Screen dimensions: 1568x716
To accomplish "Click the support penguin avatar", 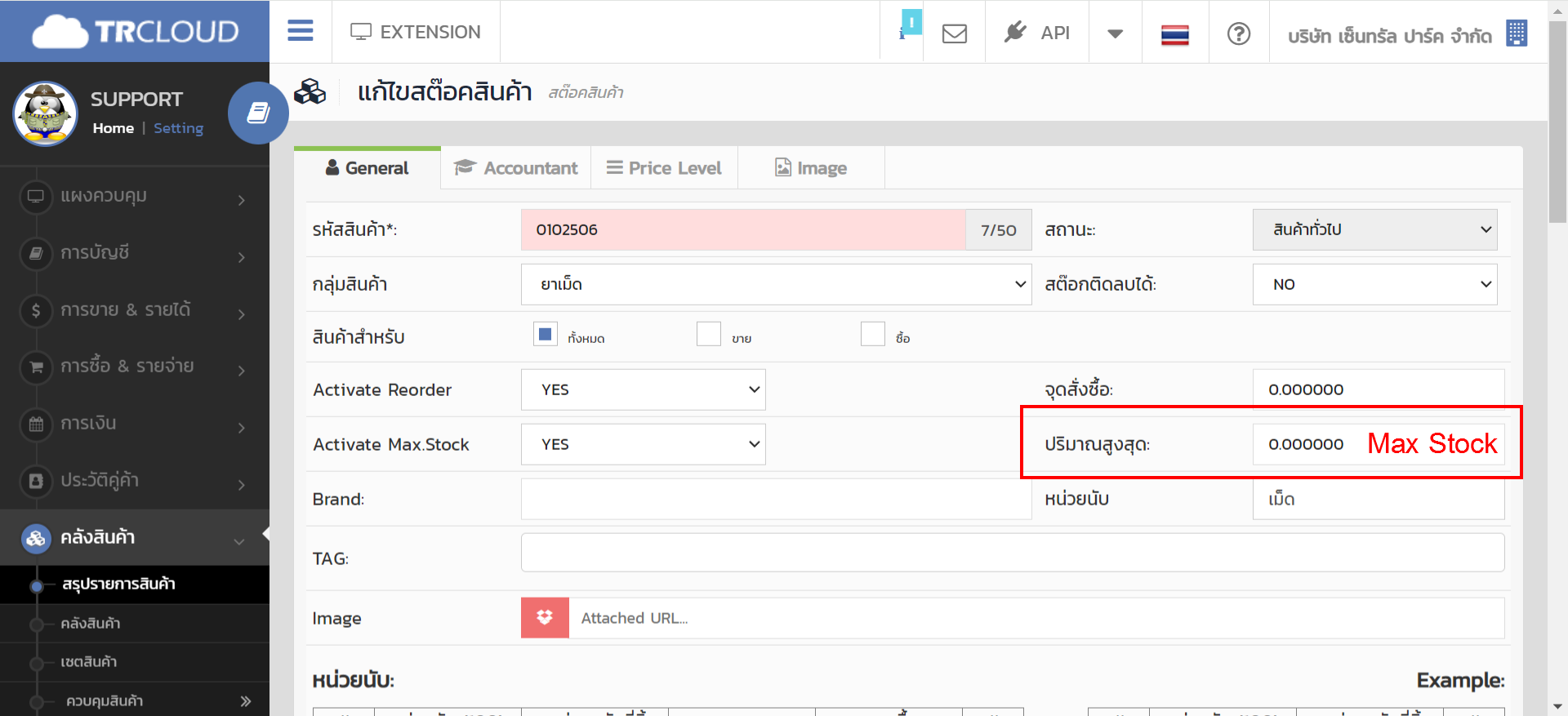I will [45, 113].
